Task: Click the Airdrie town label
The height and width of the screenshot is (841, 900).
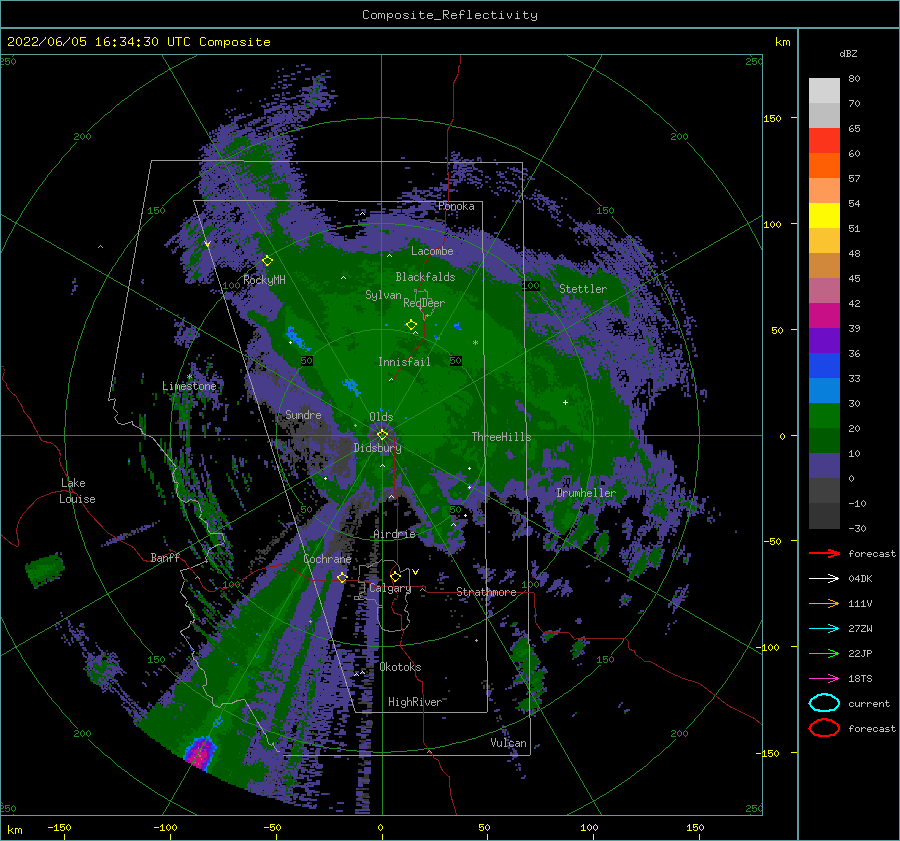Action: (x=394, y=534)
